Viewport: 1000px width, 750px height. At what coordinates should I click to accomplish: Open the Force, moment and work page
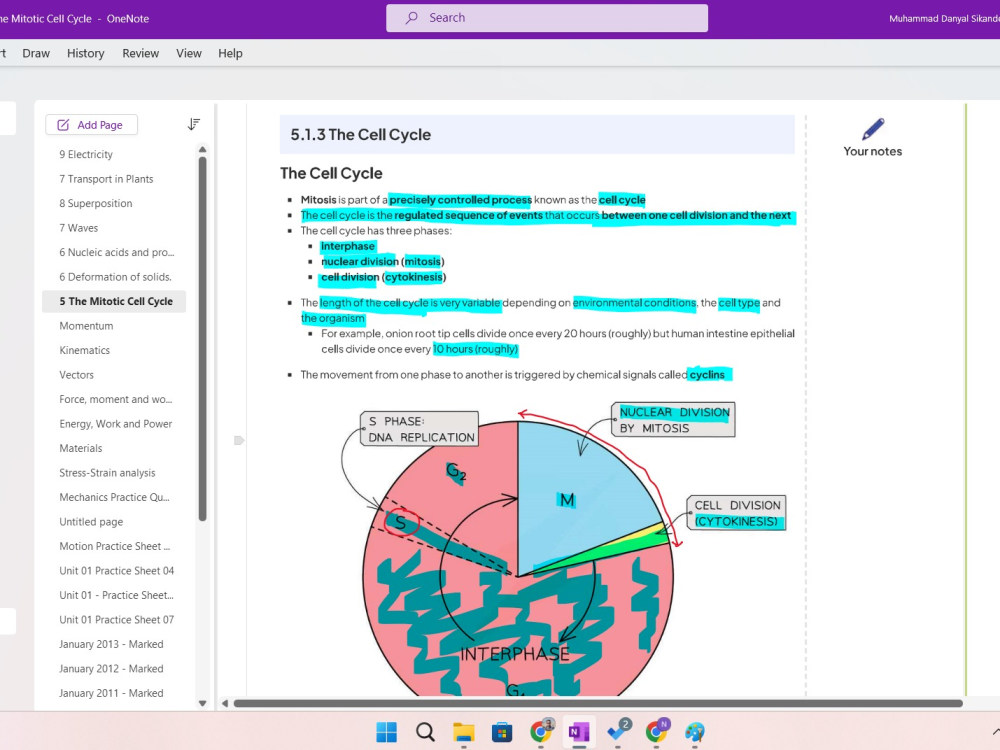click(114, 399)
